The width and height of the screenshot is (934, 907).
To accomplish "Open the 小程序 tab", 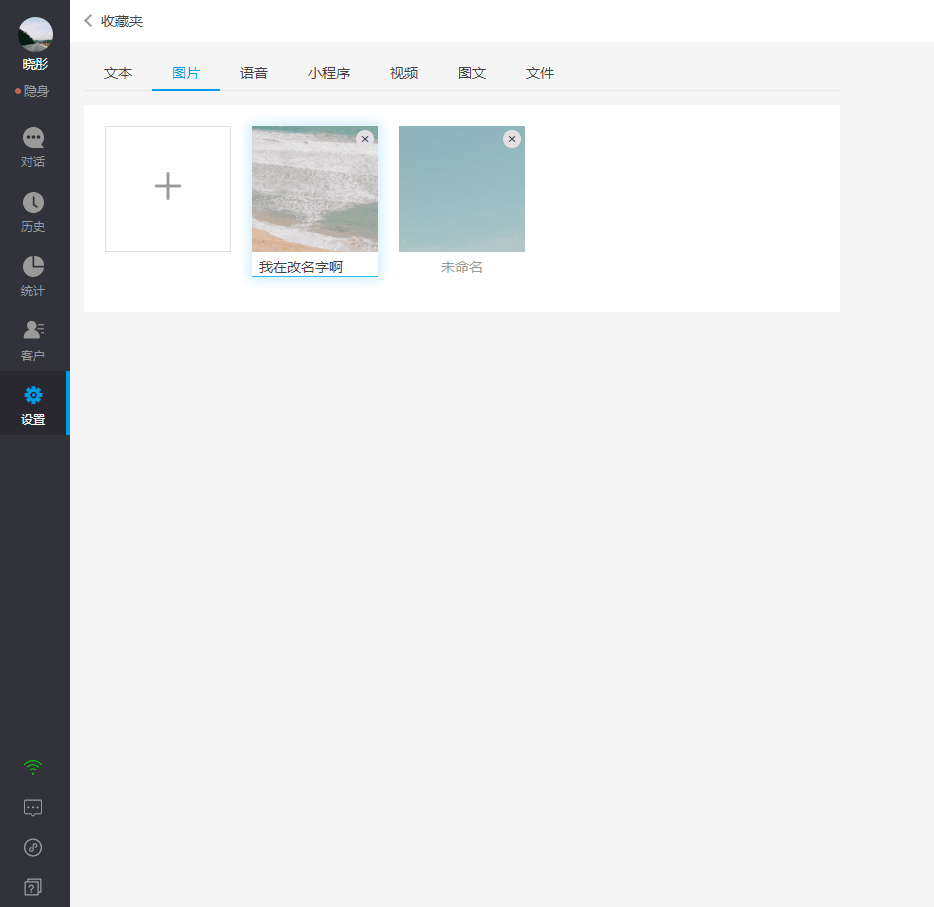I will tap(329, 73).
